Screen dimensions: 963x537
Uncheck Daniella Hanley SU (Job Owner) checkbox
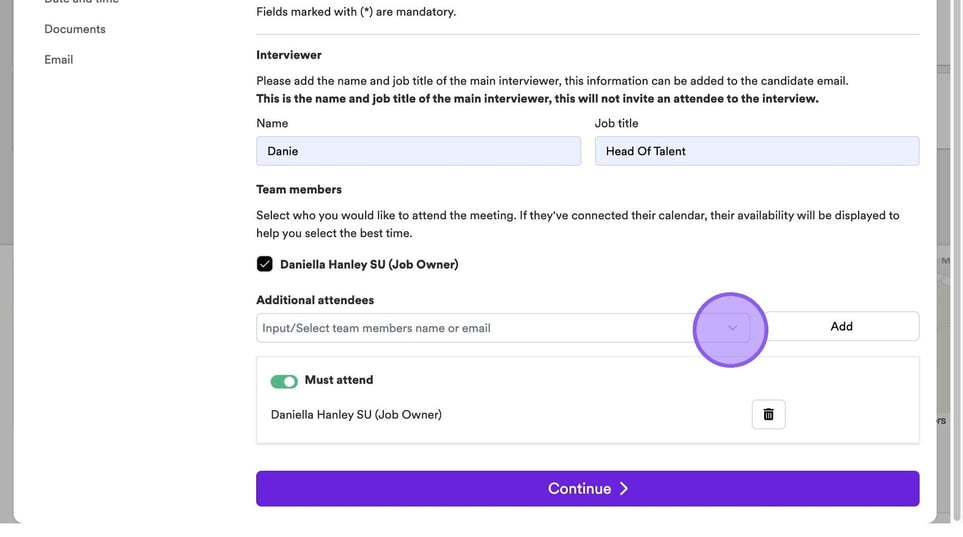[x=265, y=265]
